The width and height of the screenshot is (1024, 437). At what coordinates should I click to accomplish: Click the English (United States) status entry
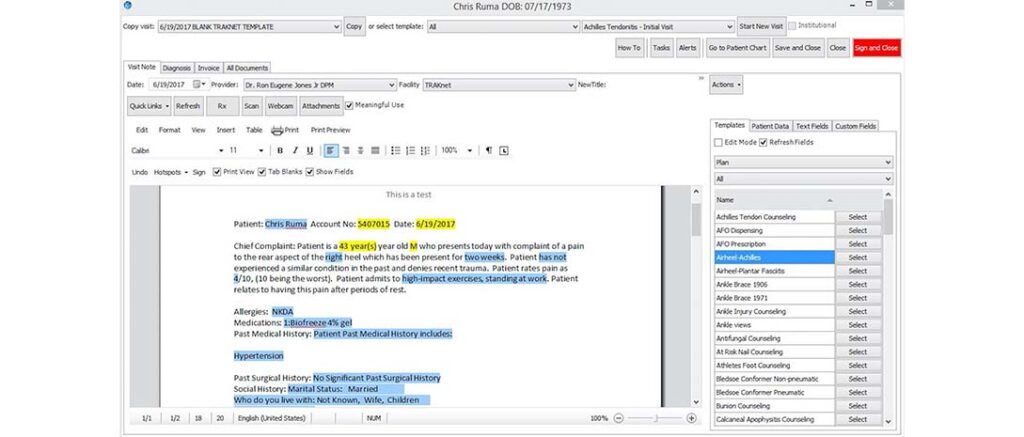click(x=271, y=418)
